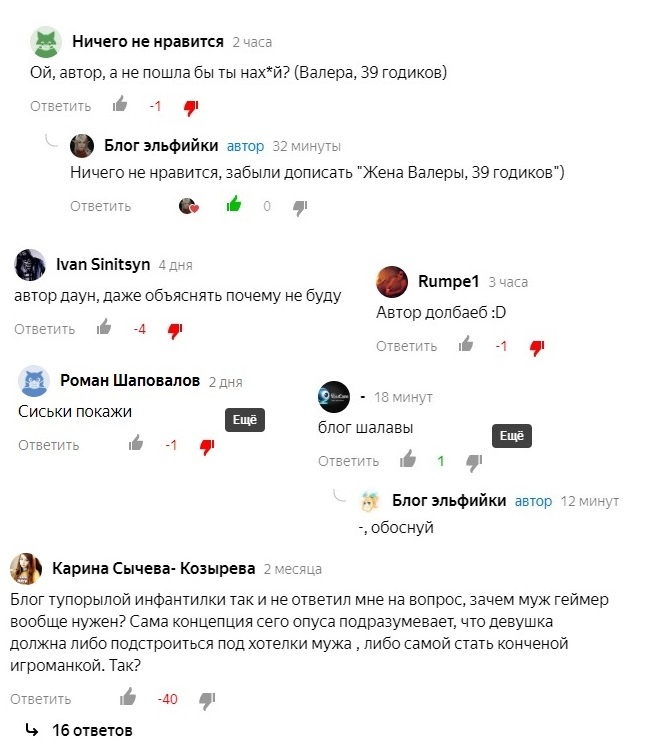Screen dimensions: 649x755
Task: Toggle dislike on Rumpe1 comment
Action: pos(537,348)
